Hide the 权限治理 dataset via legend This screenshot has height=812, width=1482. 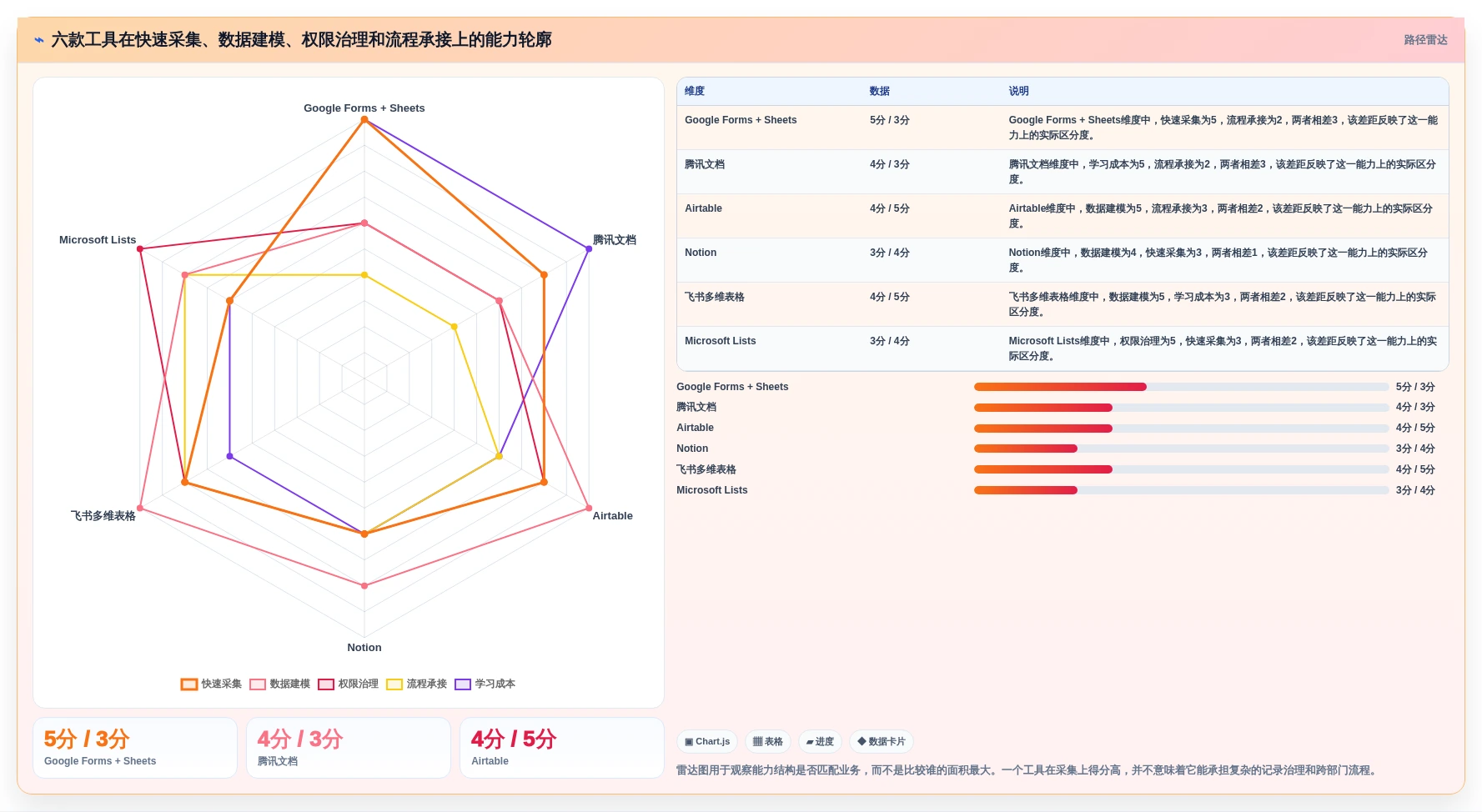(x=349, y=684)
